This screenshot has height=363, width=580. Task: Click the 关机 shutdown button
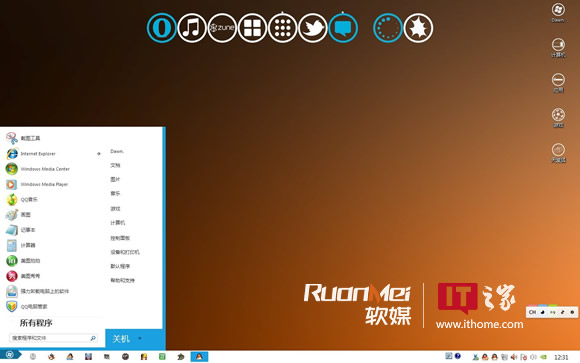click(121, 339)
